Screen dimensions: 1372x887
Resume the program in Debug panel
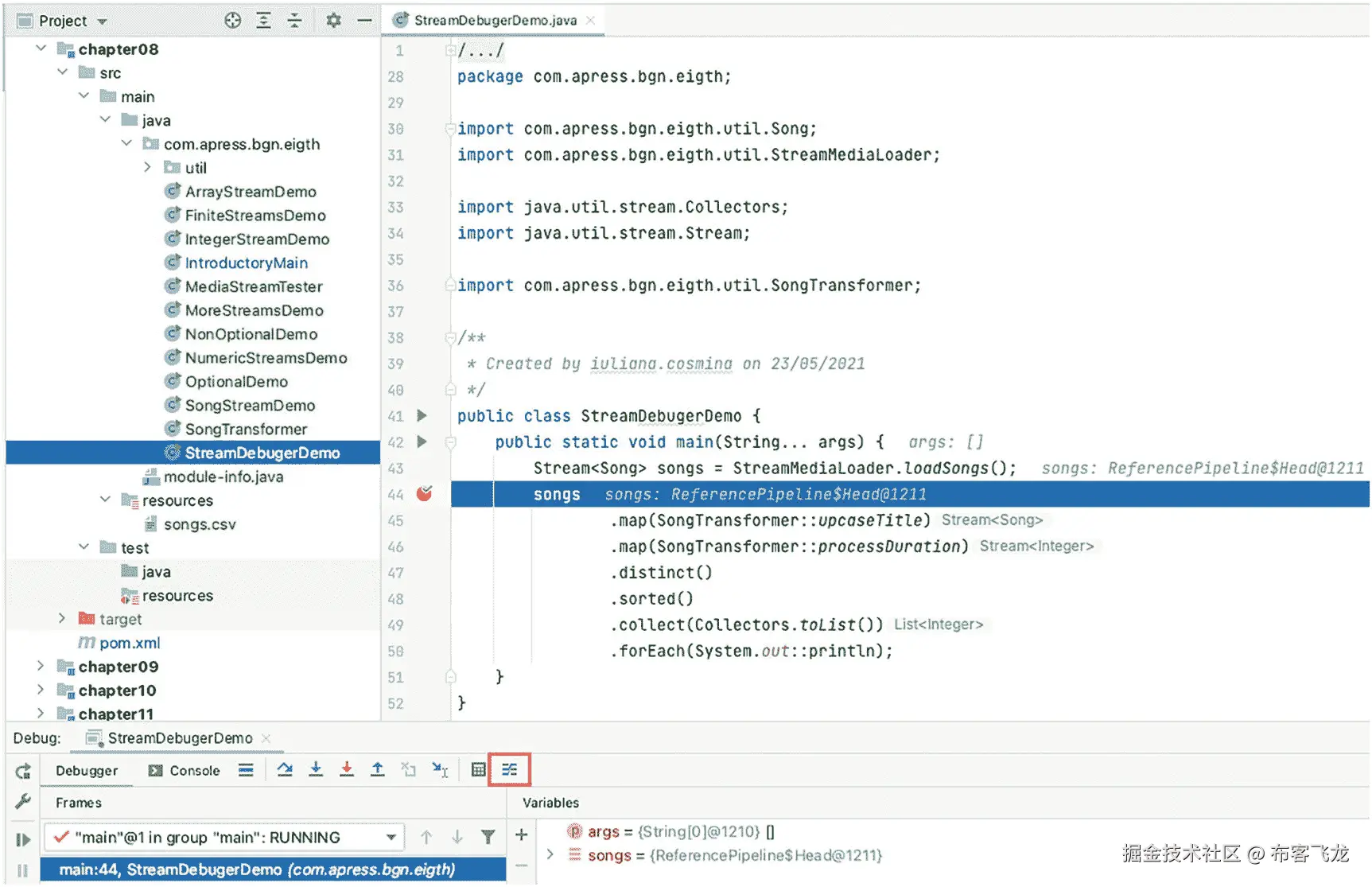click(23, 840)
